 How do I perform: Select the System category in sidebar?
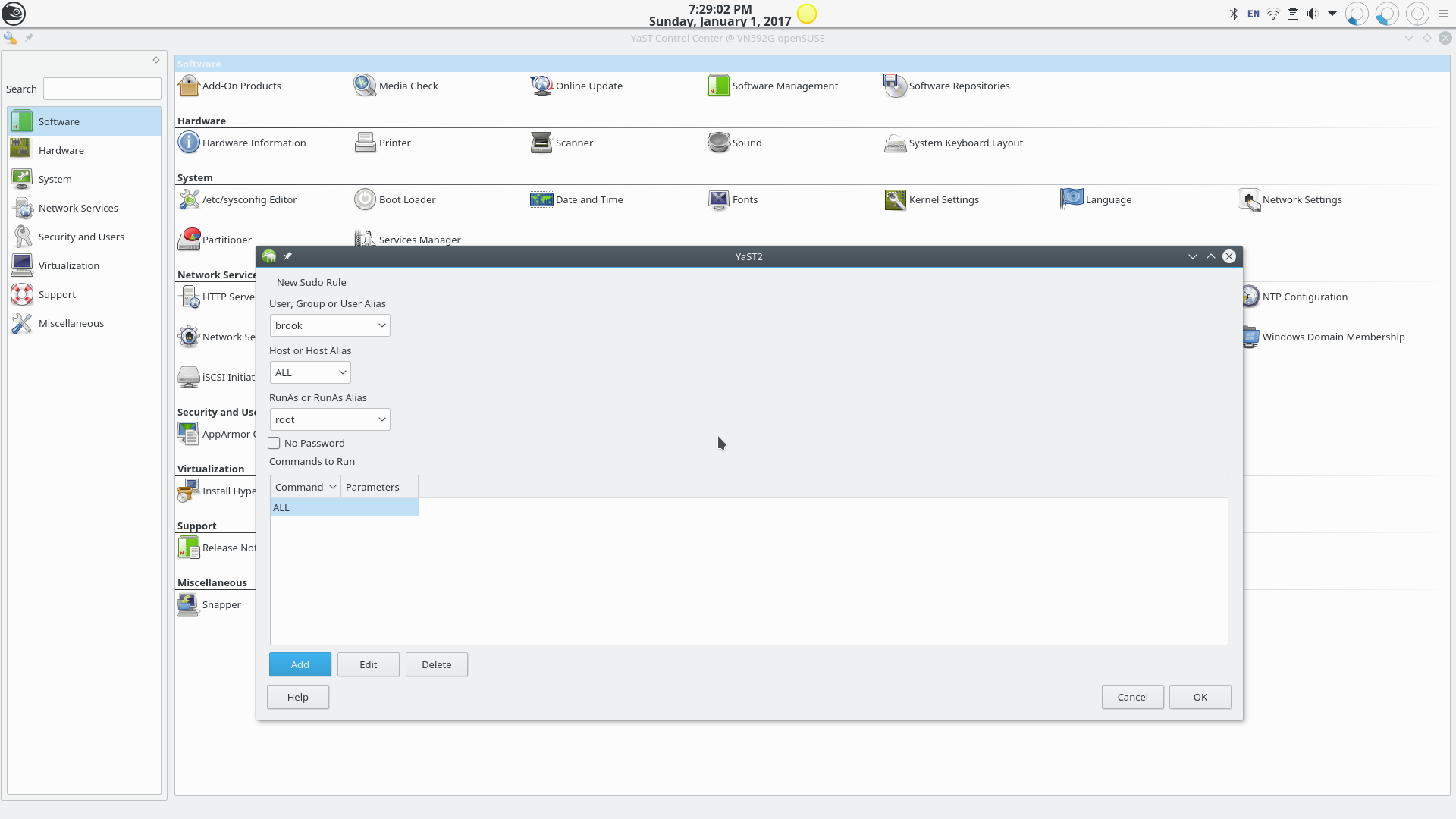point(84,179)
